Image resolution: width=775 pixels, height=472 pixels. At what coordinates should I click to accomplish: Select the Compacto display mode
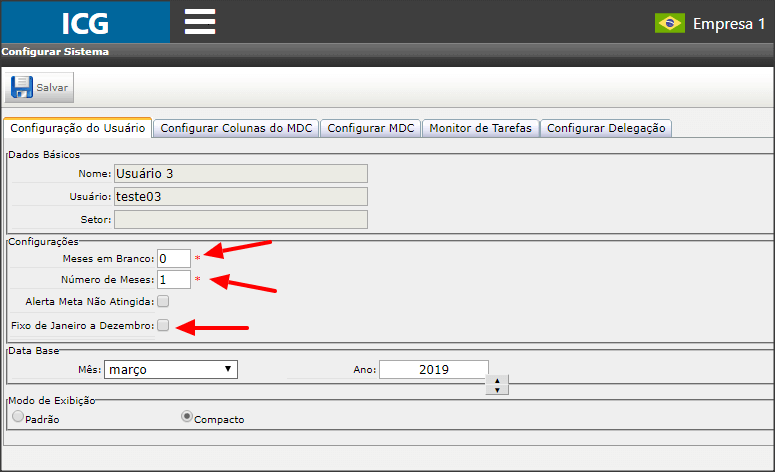point(186,416)
